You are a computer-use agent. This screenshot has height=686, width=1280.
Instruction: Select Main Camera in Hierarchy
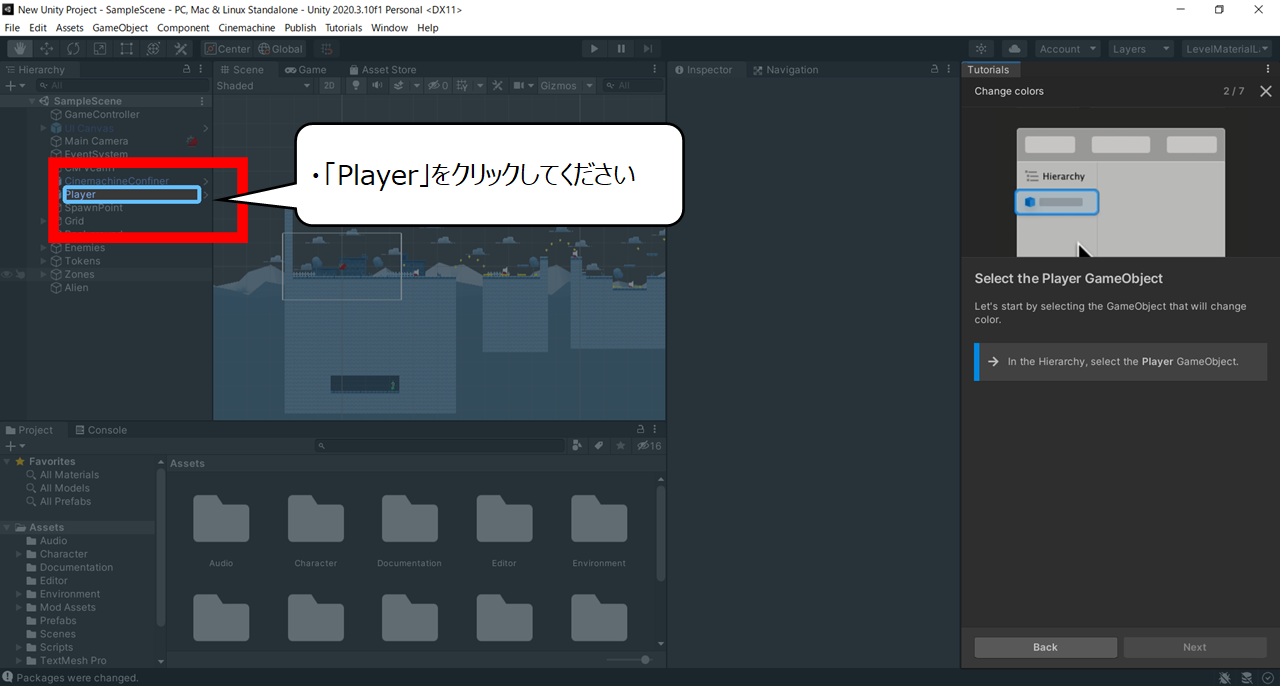coord(96,141)
